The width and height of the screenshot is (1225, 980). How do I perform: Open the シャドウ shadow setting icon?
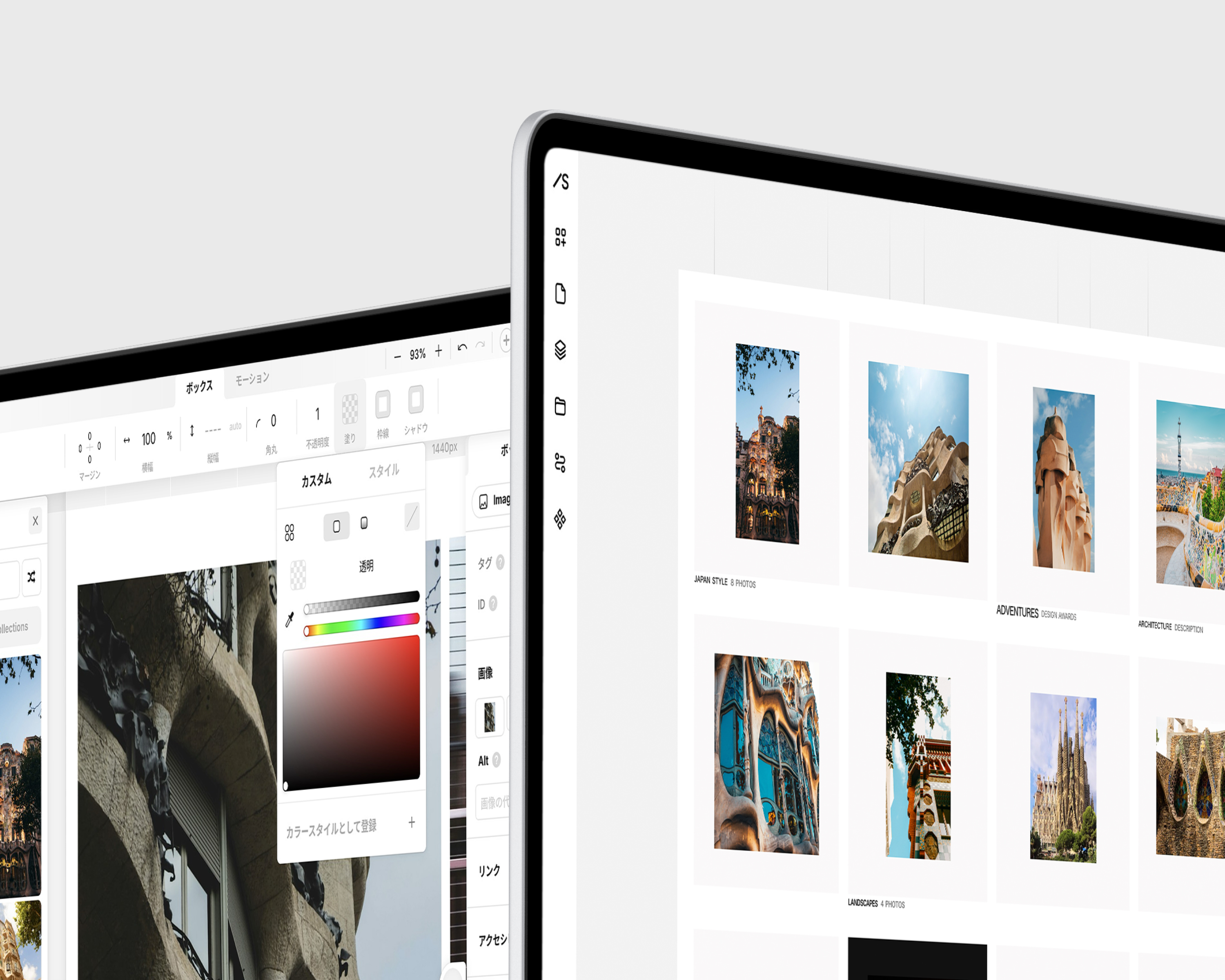(416, 399)
